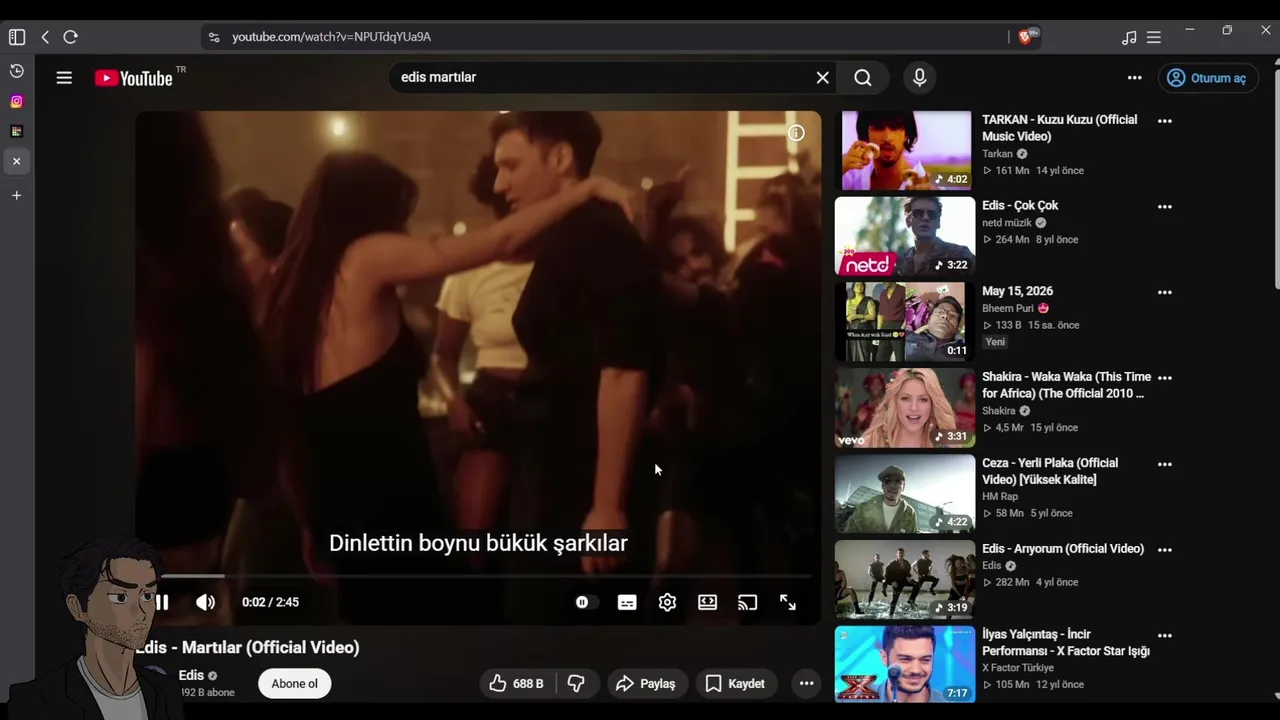
Task: Open Shakira Waka Waka video thumbnail
Action: pyautogui.click(x=905, y=407)
